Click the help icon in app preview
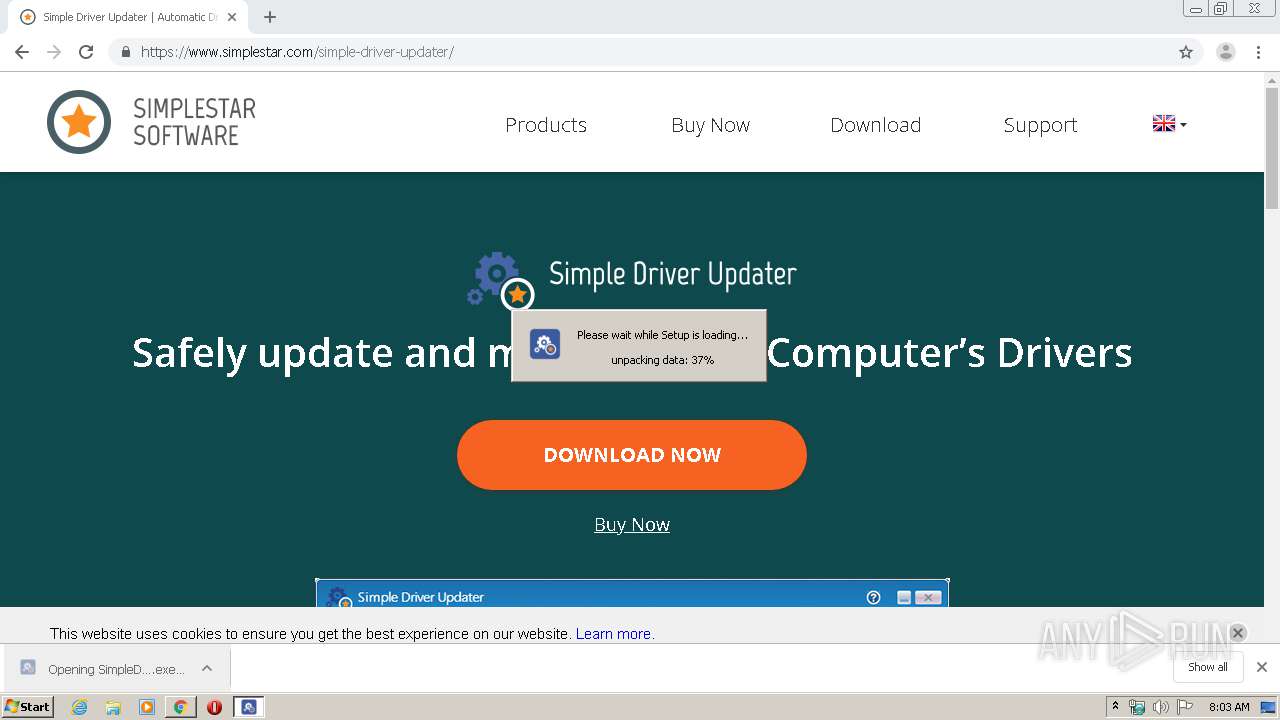The height and width of the screenshot is (720, 1280). (873, 597)
